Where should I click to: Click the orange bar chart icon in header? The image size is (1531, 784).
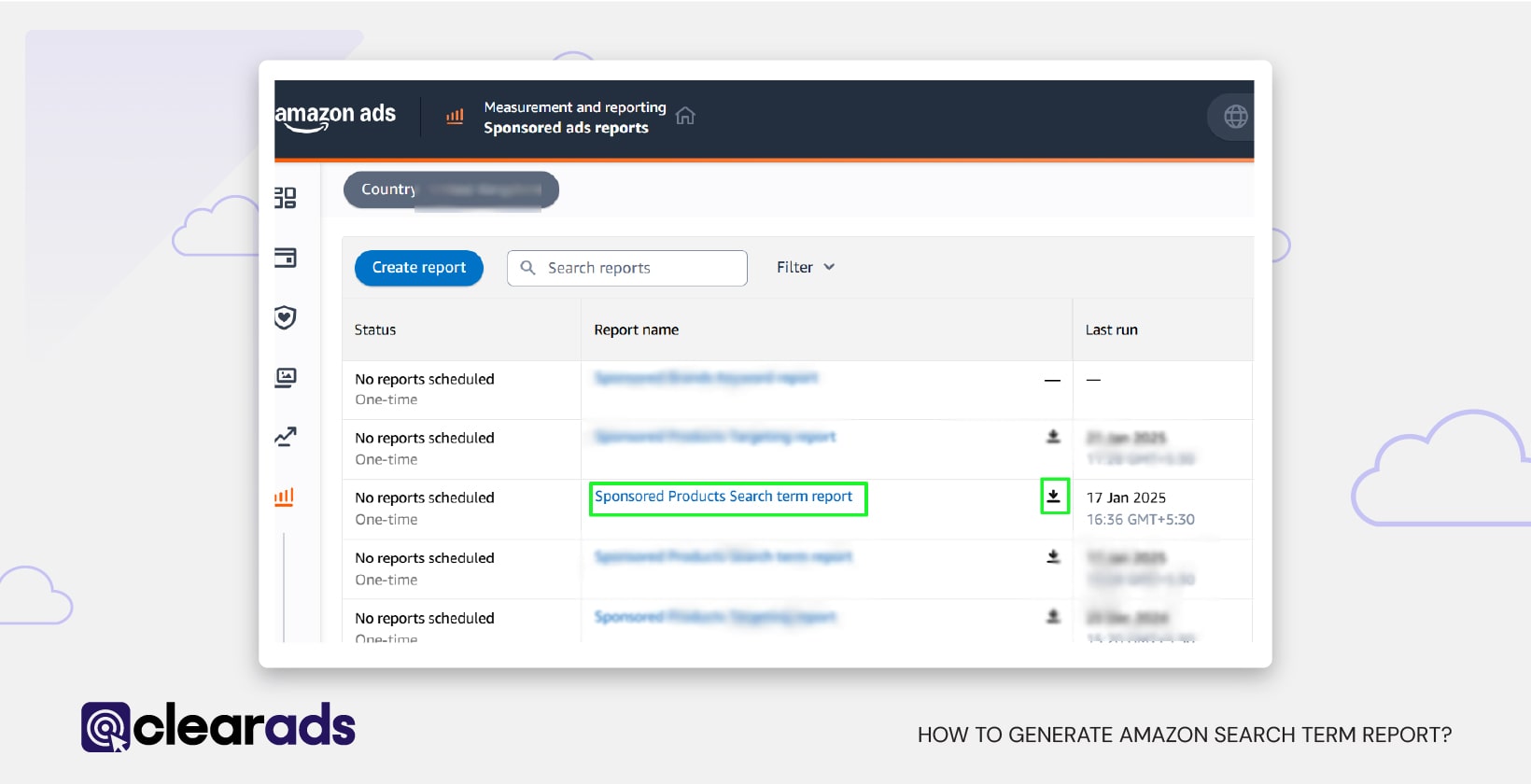(x=455, y=117)
